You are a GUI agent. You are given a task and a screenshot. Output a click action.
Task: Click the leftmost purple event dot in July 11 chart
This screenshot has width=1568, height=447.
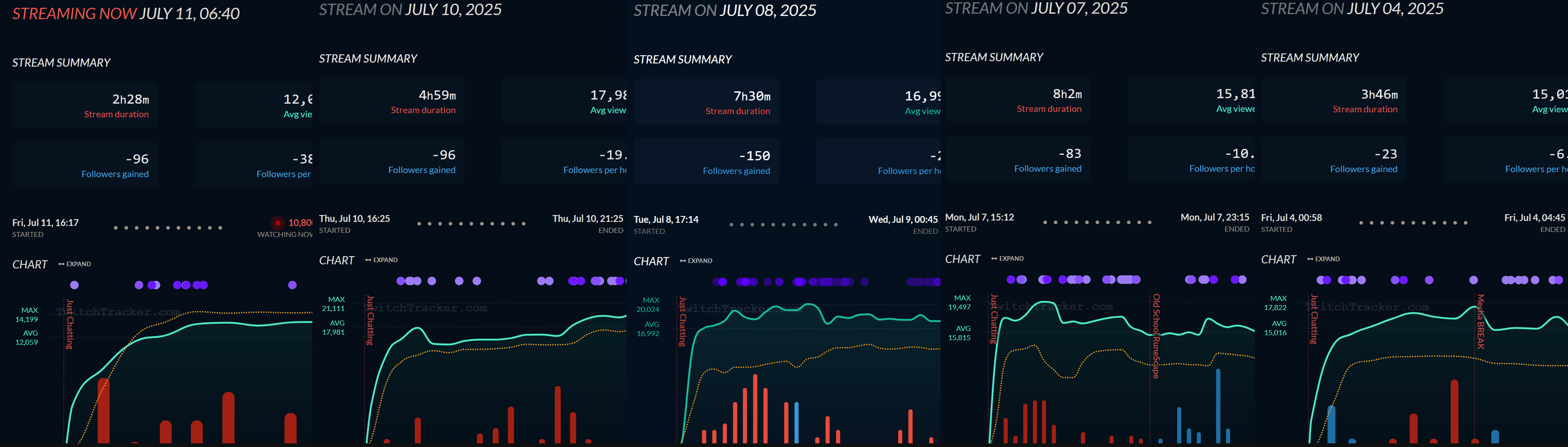pos(74,285)
